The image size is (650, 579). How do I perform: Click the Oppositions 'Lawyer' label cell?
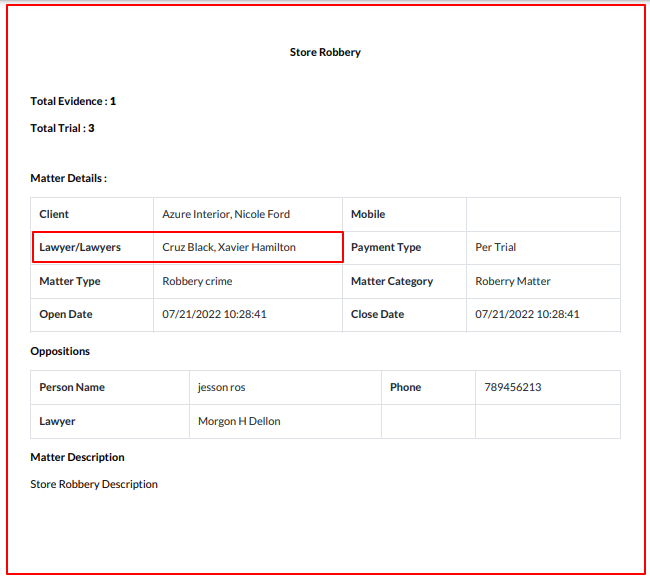(x=110, y=422)
